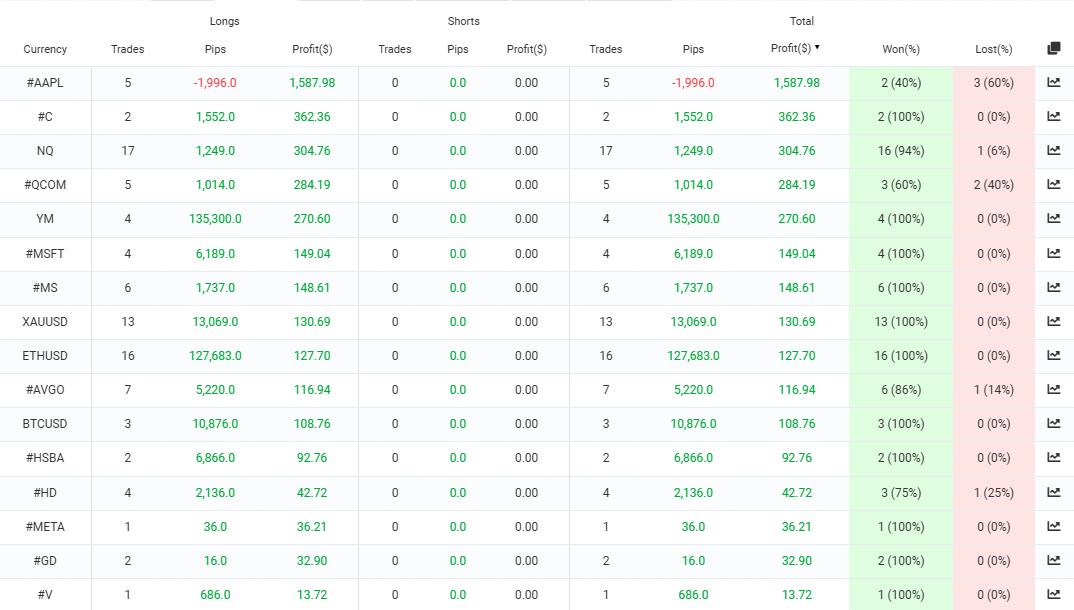
Task: Click the Won cell showing 16 (94%)
Action: 900,151
